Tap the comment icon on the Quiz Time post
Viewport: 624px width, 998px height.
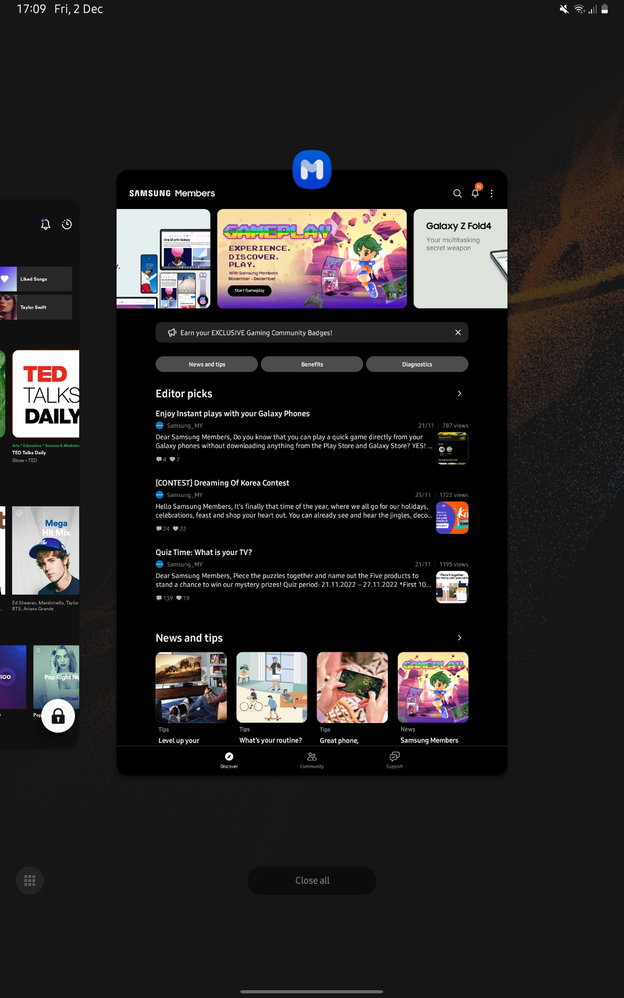159,598
